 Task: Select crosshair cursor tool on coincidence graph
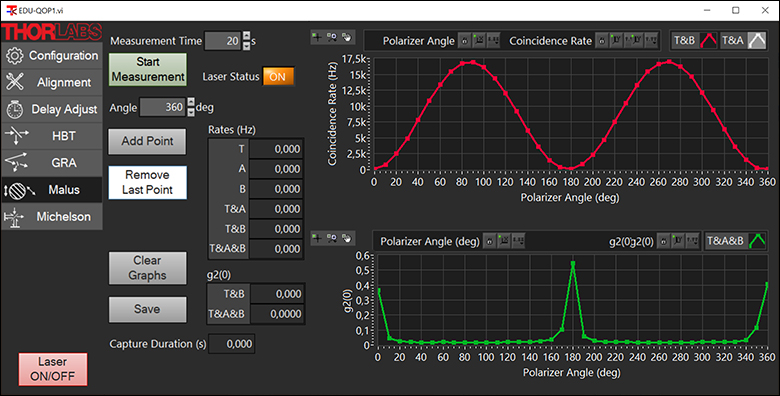[317, 37]
